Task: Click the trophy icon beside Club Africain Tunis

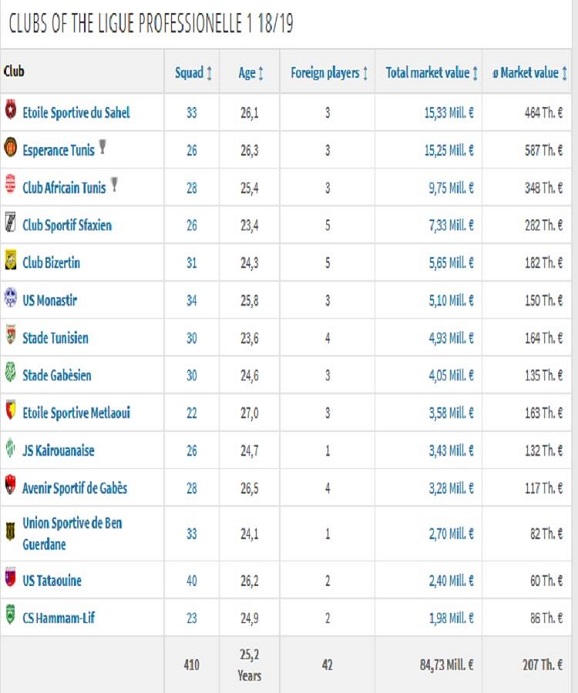Action: tap(114, 184)
